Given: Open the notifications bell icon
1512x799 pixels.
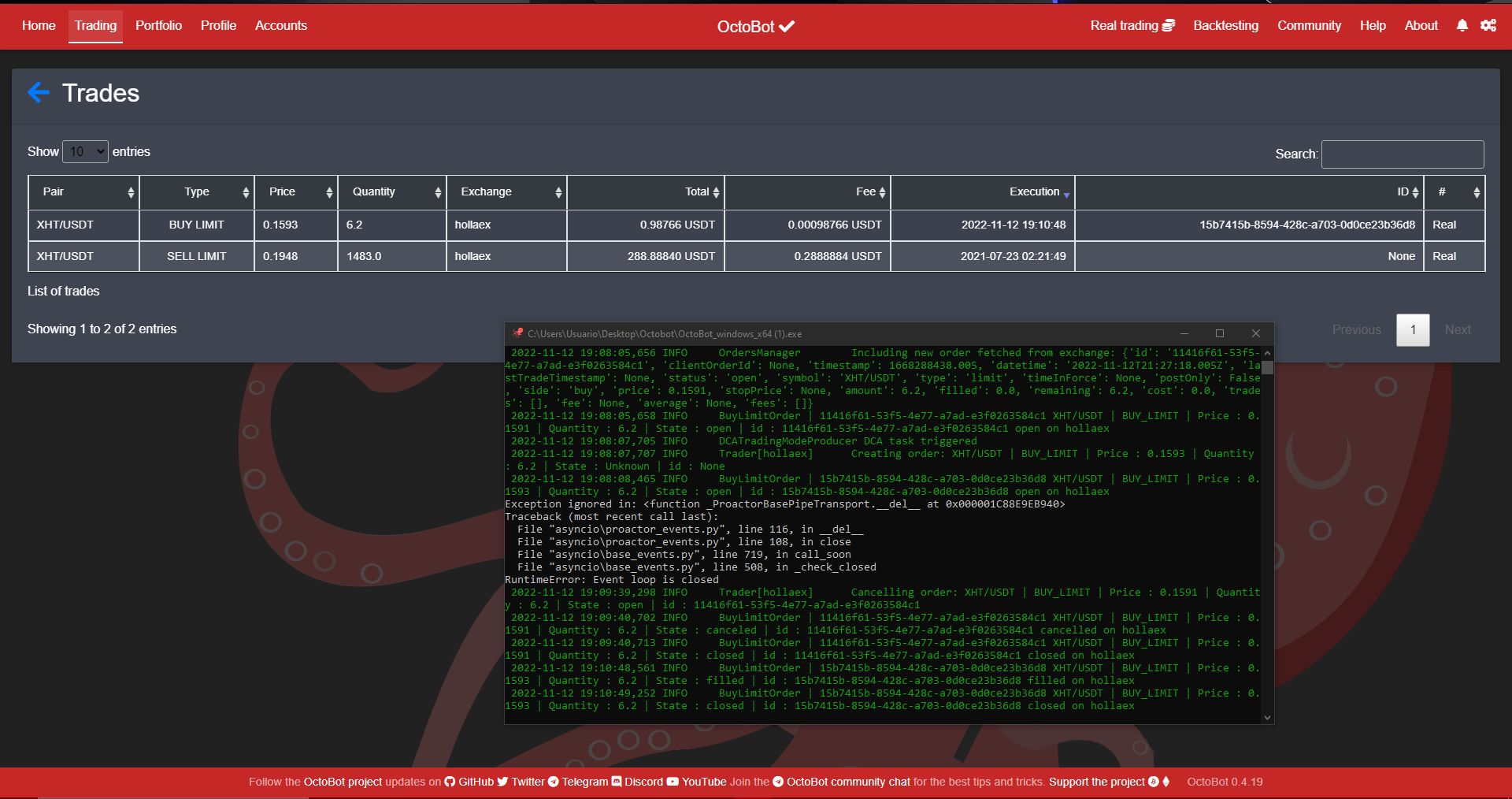Looking at the screenshot, I should 1462,25.
